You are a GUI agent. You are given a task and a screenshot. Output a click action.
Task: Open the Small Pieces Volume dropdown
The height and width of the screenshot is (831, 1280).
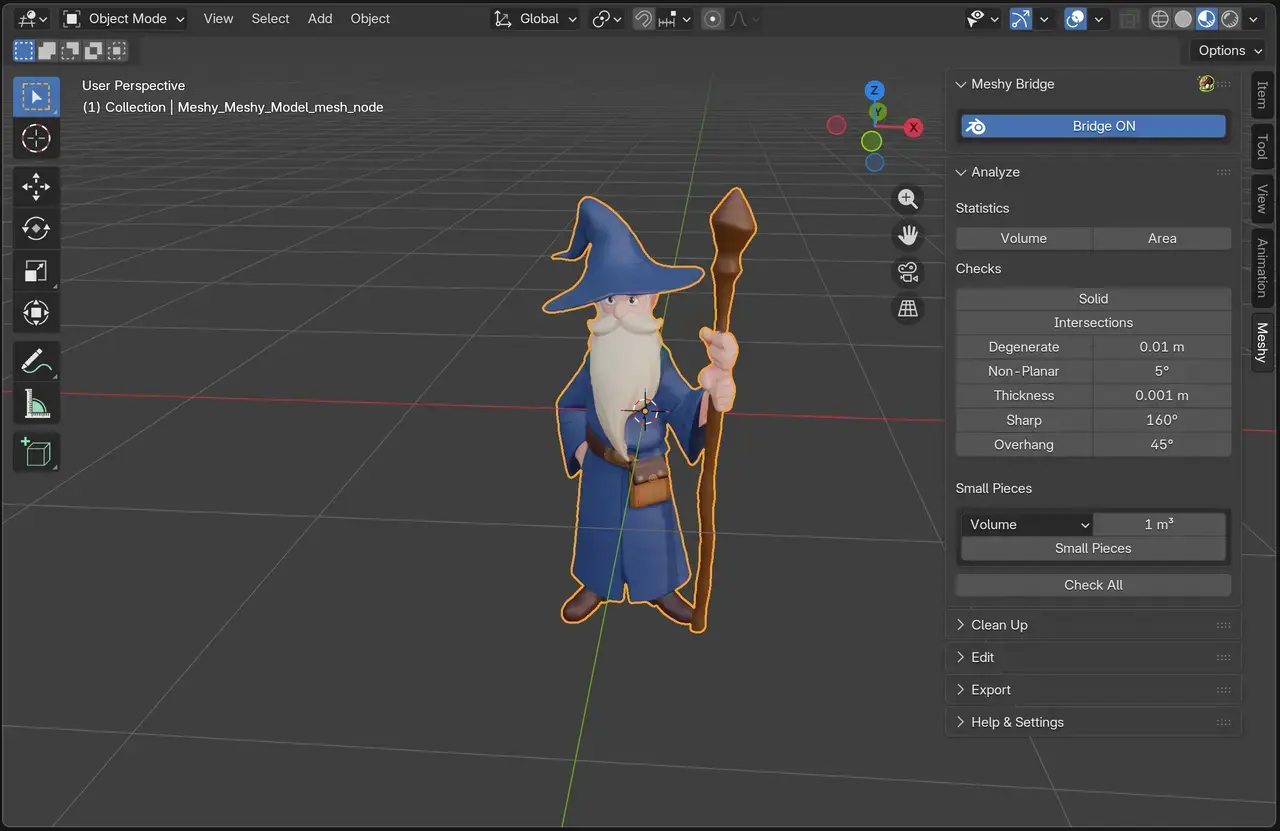point(1027,524)
